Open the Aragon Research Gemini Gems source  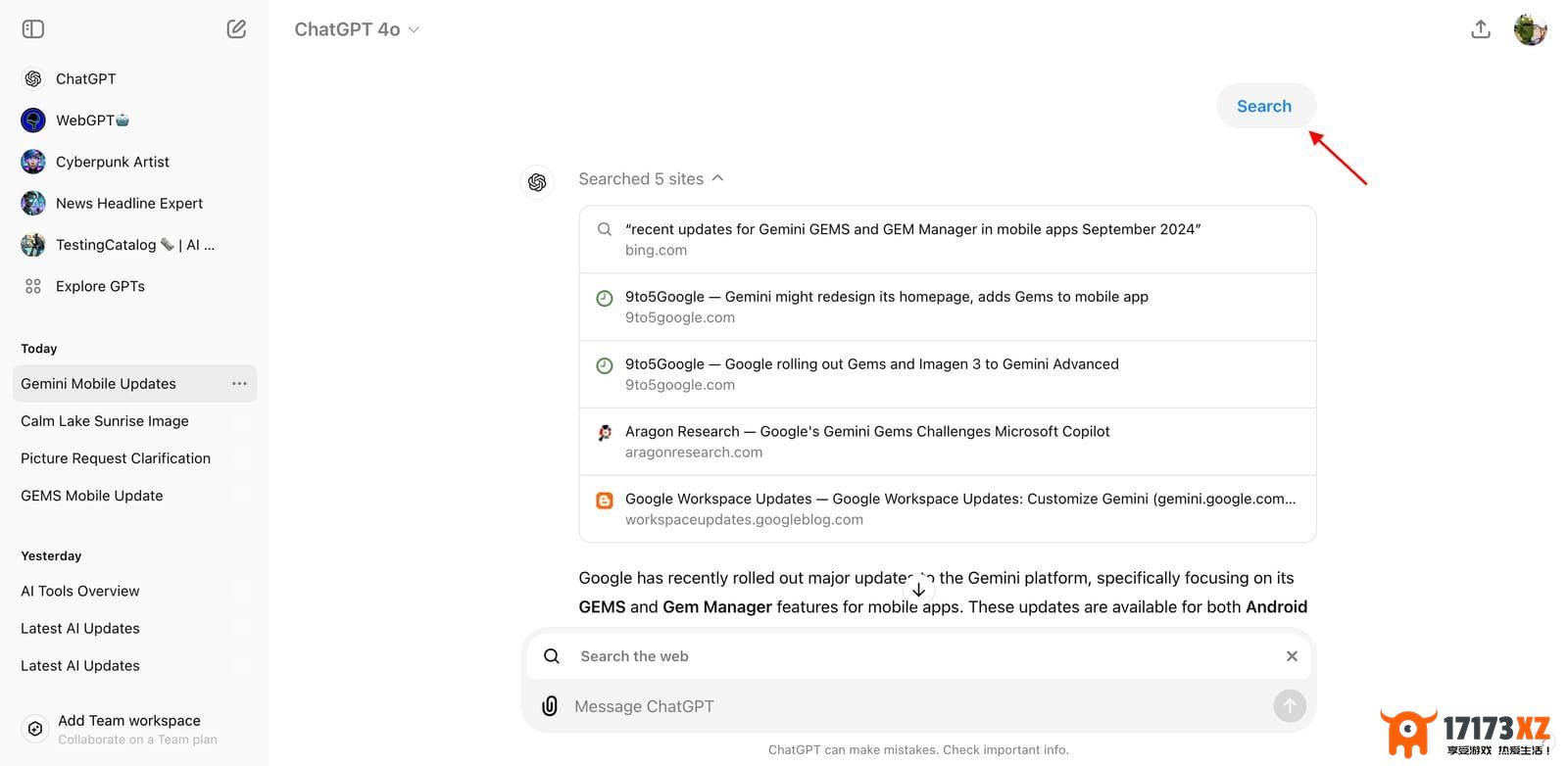click(x=947, y=442)
